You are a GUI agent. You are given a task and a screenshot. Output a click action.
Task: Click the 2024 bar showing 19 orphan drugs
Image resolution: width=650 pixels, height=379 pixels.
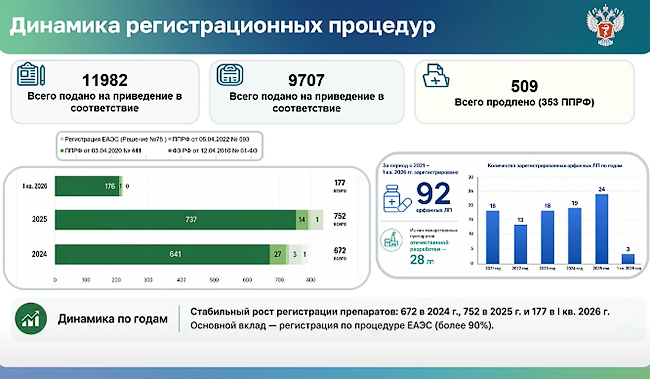click(575, 236)
